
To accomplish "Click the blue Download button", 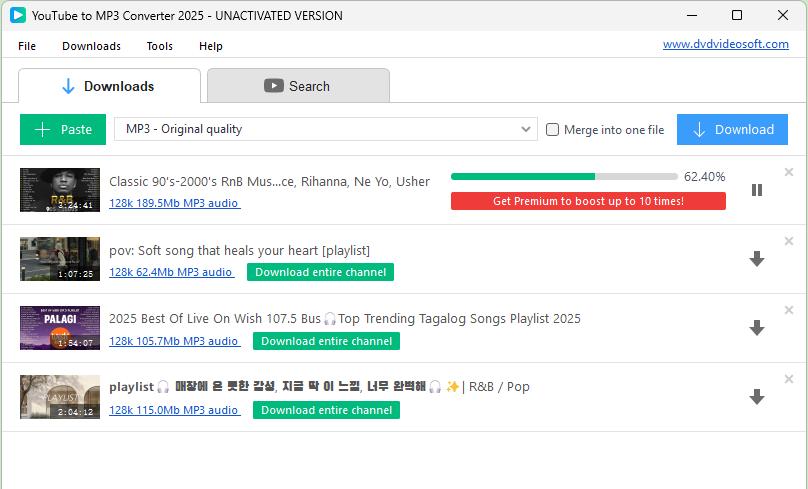I will click(732, 129).
